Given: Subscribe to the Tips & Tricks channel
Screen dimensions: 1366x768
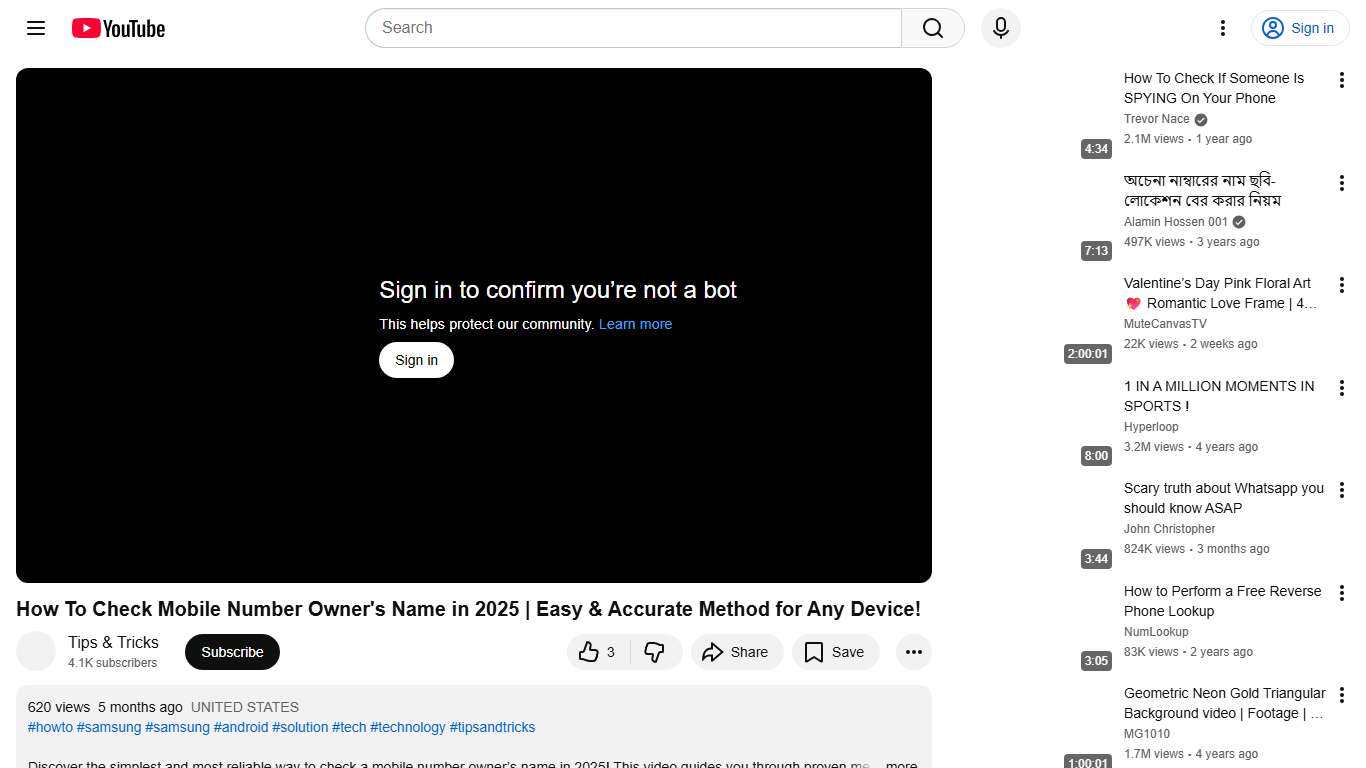Looking at the screenshot, I should (x=231, y=651).
